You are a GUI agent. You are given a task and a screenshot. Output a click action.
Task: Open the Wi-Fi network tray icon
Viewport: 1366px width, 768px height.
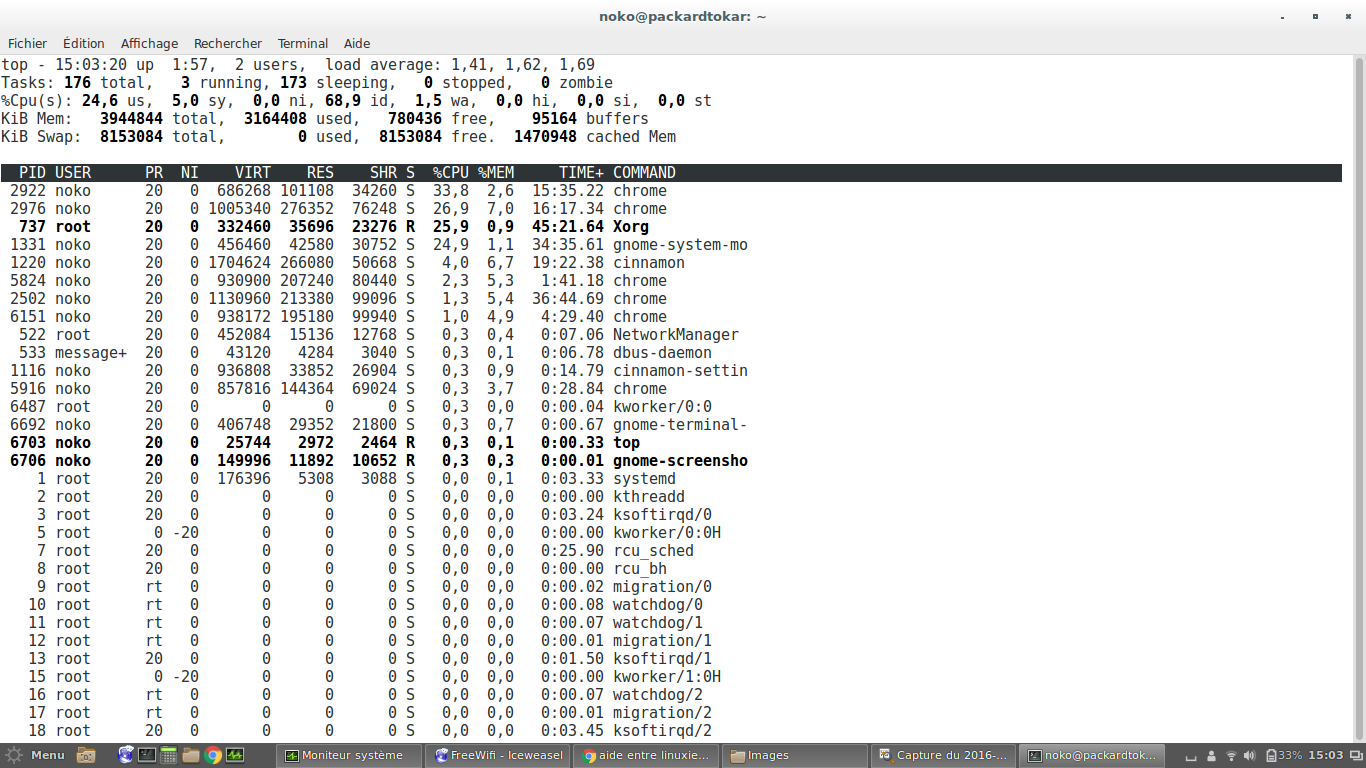(x=1231, y=756)
